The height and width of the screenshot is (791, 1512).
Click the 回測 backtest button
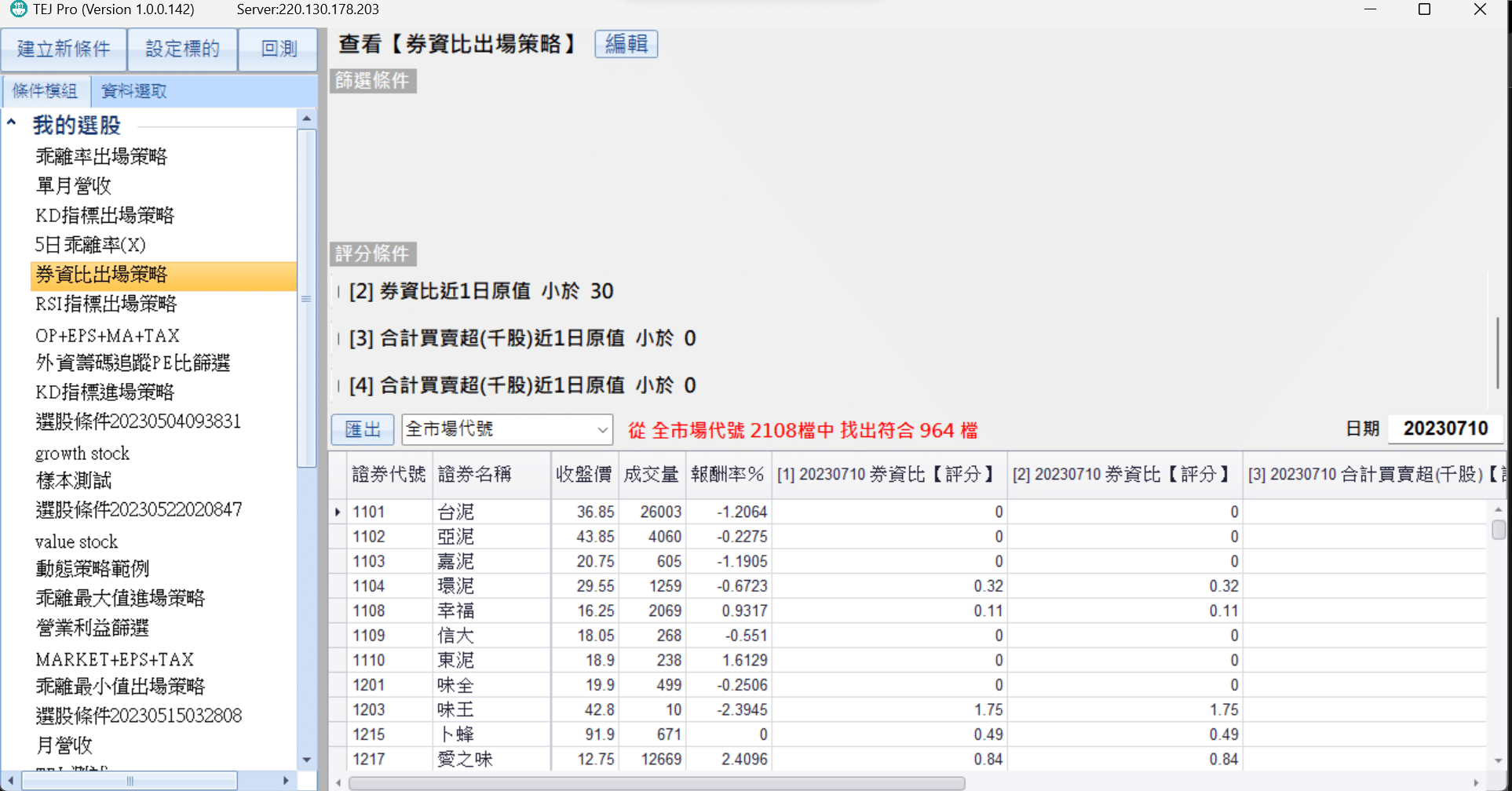[279, 49]
